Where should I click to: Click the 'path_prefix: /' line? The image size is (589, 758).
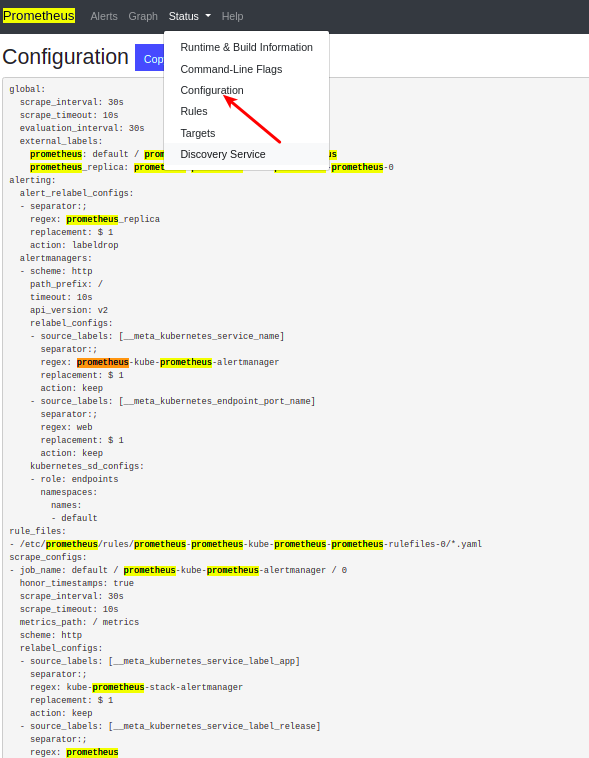66,284
